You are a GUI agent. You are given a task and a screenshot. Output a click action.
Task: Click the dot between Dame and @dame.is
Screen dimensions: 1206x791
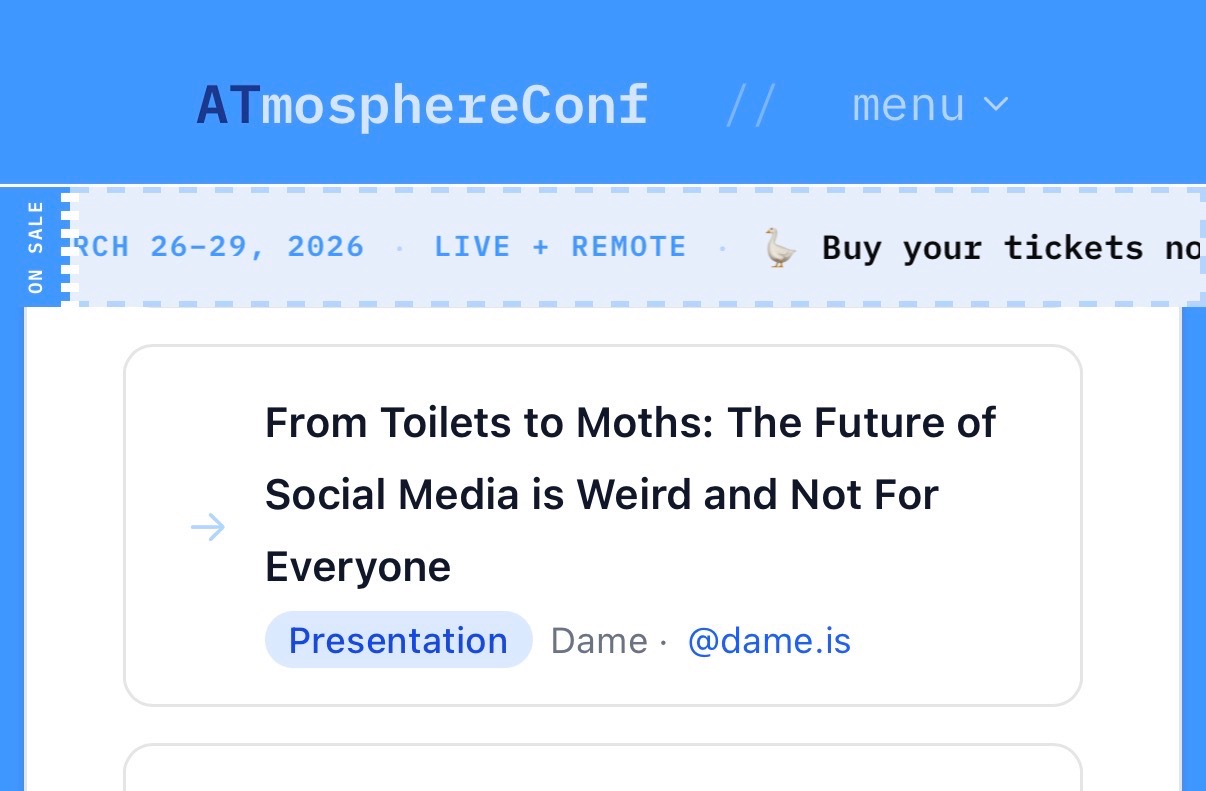point(664,641)
